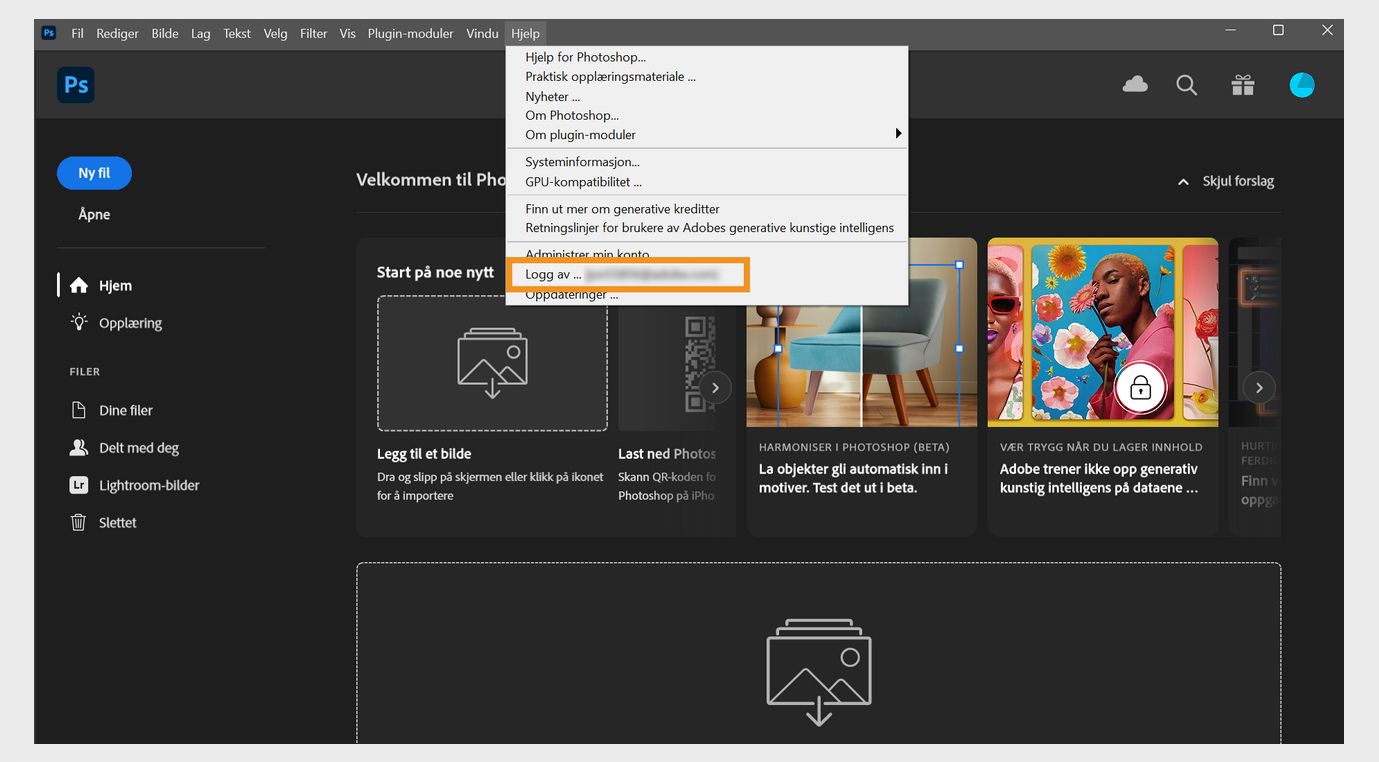
Task: Click the Åpne button
Action: click(x=94, y=214)
